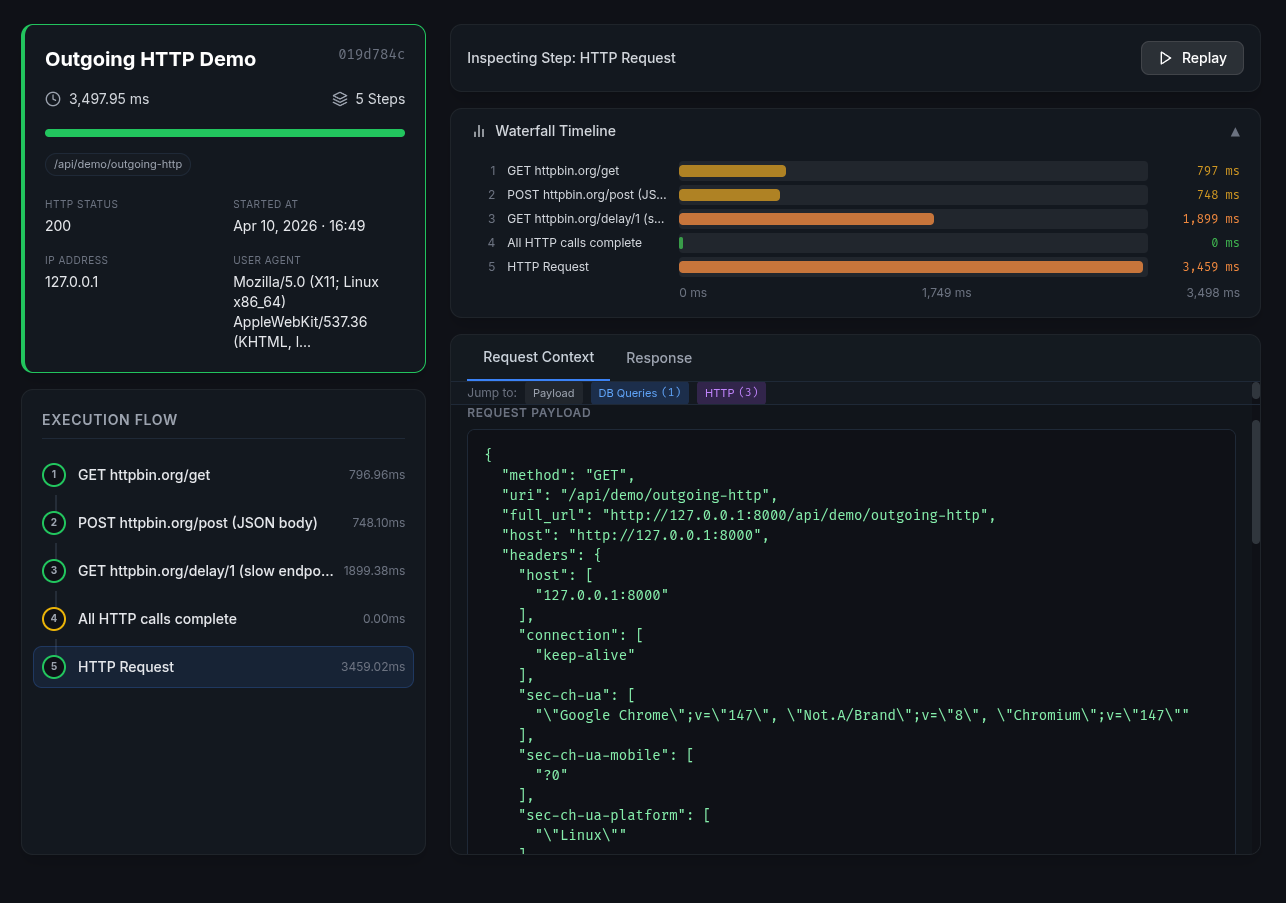
Task: Click the layers icon beside 5 Steps
Action: coord(340,99)
